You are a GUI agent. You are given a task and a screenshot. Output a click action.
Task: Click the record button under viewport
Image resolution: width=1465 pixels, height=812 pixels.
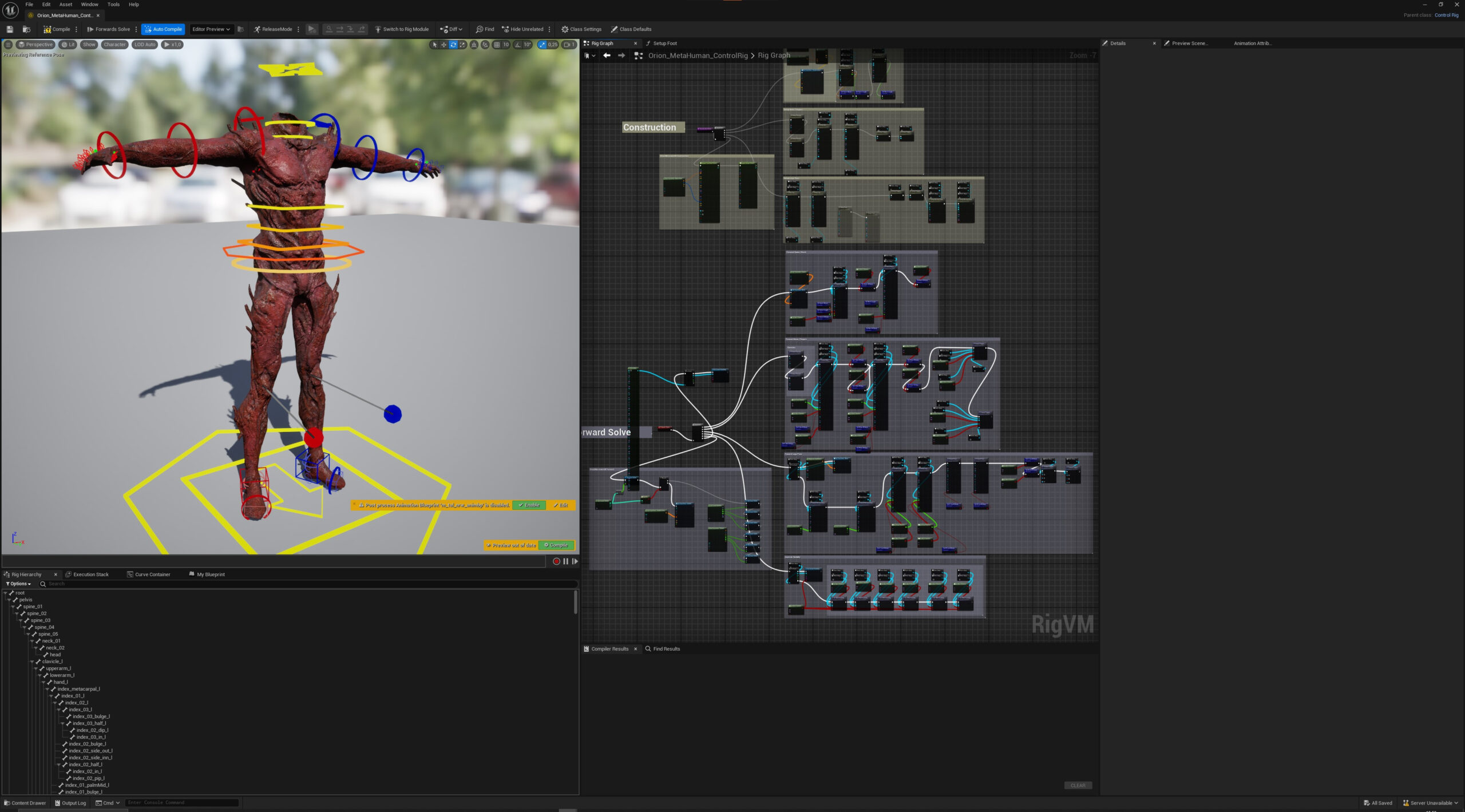(556, 561)
